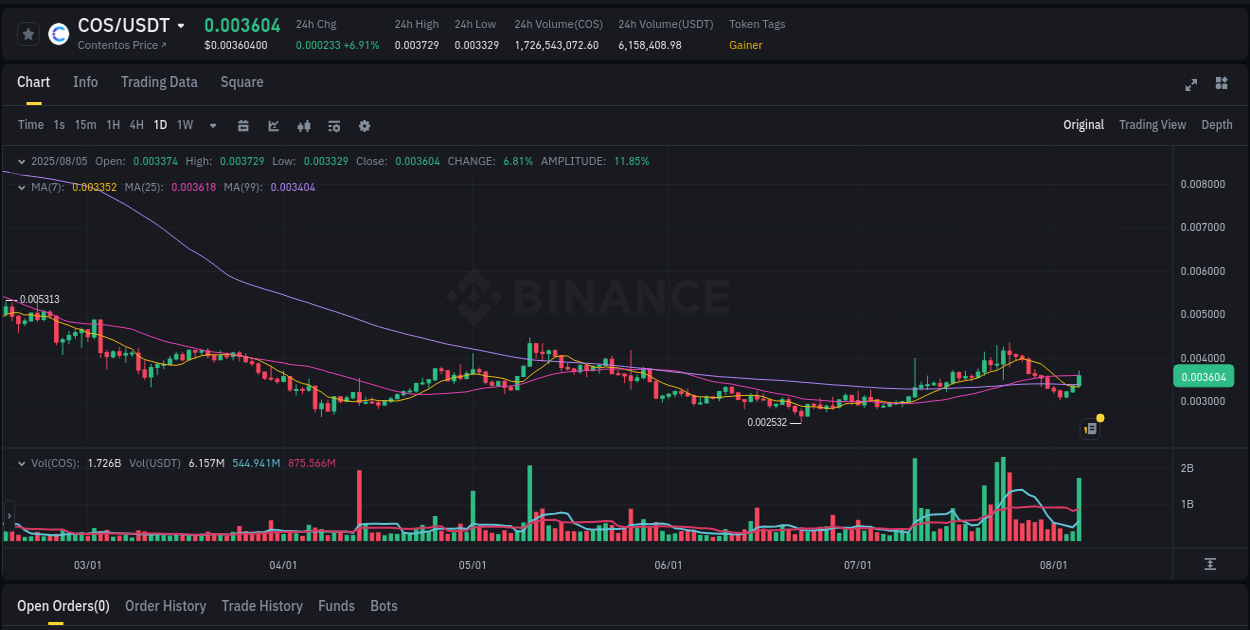This screenshot has width=1250, height=630.
Task: Open the technical indicators icon
Action: pos(303,126)
